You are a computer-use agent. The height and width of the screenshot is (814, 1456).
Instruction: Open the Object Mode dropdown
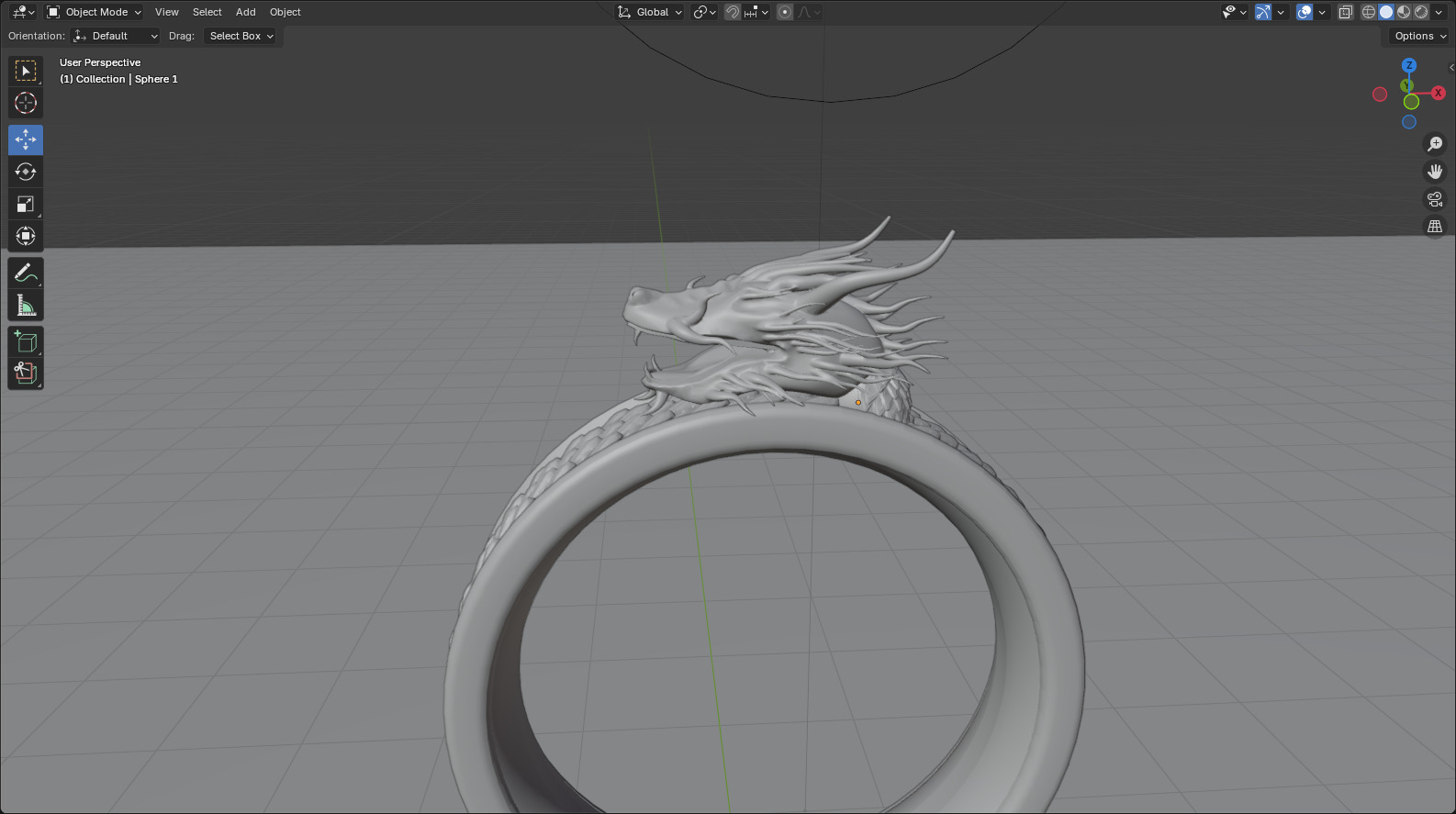(94, 12)
